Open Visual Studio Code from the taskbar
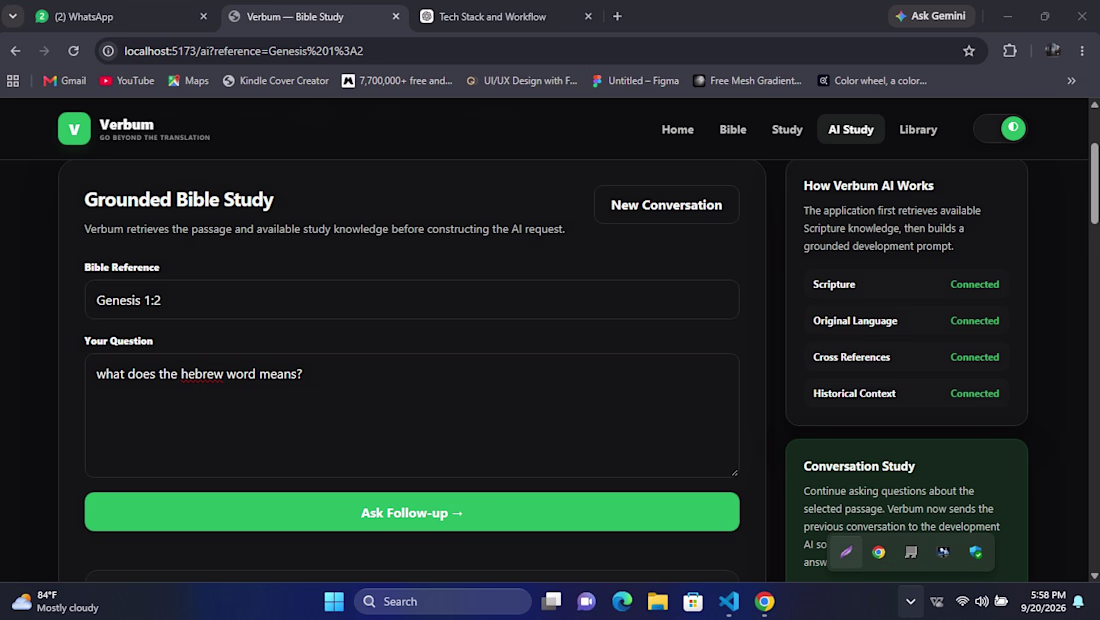This screenshot has width=1100, height=620. tap(728, 601)
